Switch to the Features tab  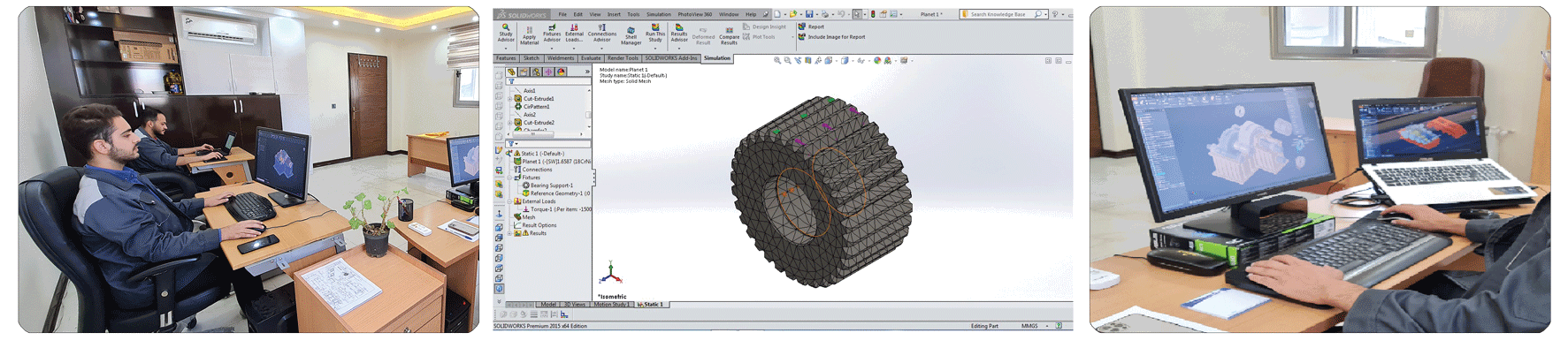pos(506,58)
